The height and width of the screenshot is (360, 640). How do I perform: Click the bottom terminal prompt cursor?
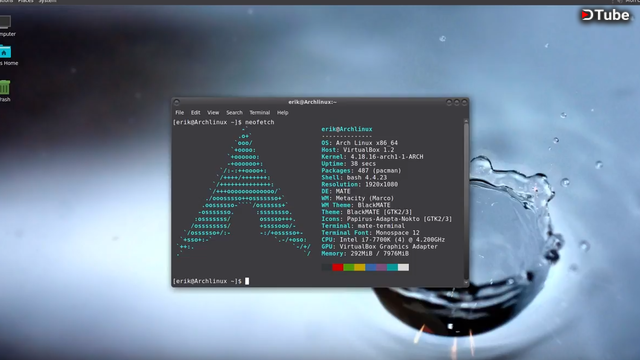(x=247, y=281)
